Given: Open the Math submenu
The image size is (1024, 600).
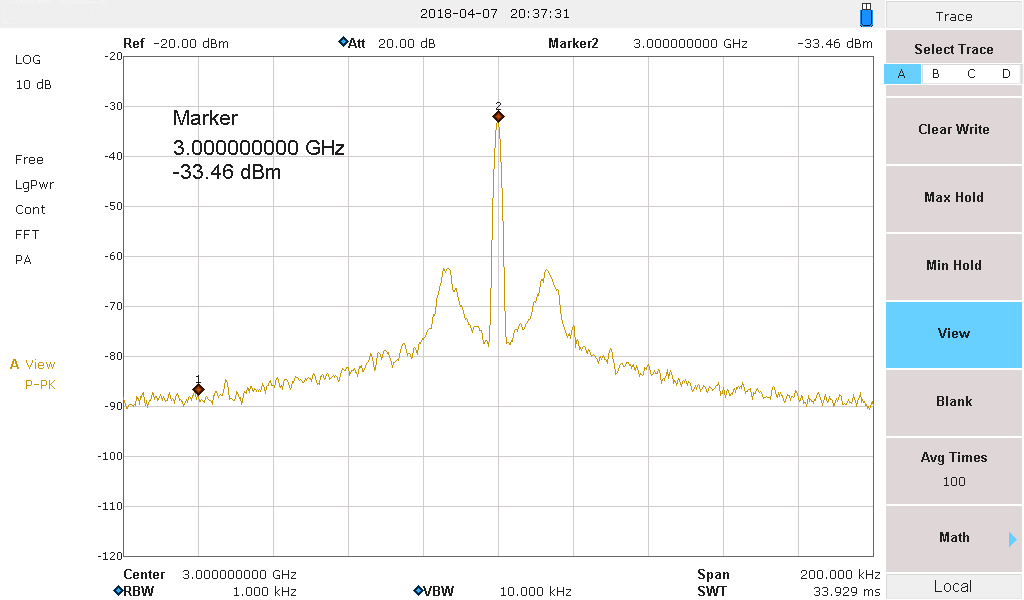Looking at the screenshot, I should [953, 538].
